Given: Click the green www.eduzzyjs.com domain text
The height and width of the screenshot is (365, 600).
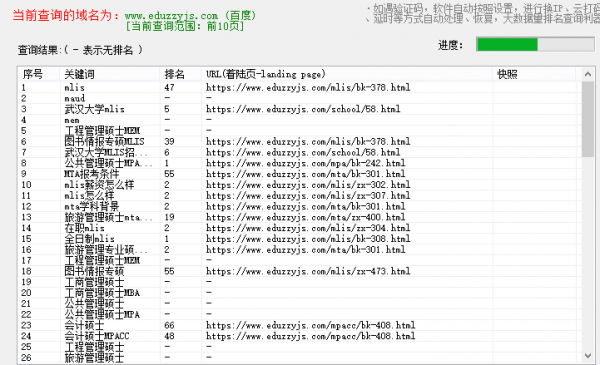Looking at the screenshot, I should (171, 16).
